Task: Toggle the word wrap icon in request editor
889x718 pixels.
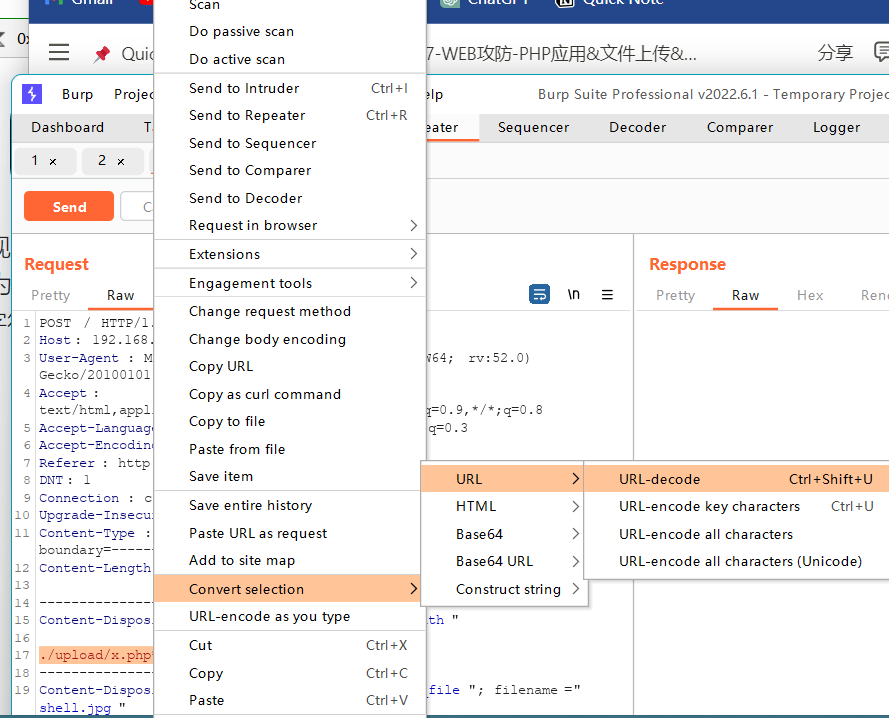Action: click(539, 294)
